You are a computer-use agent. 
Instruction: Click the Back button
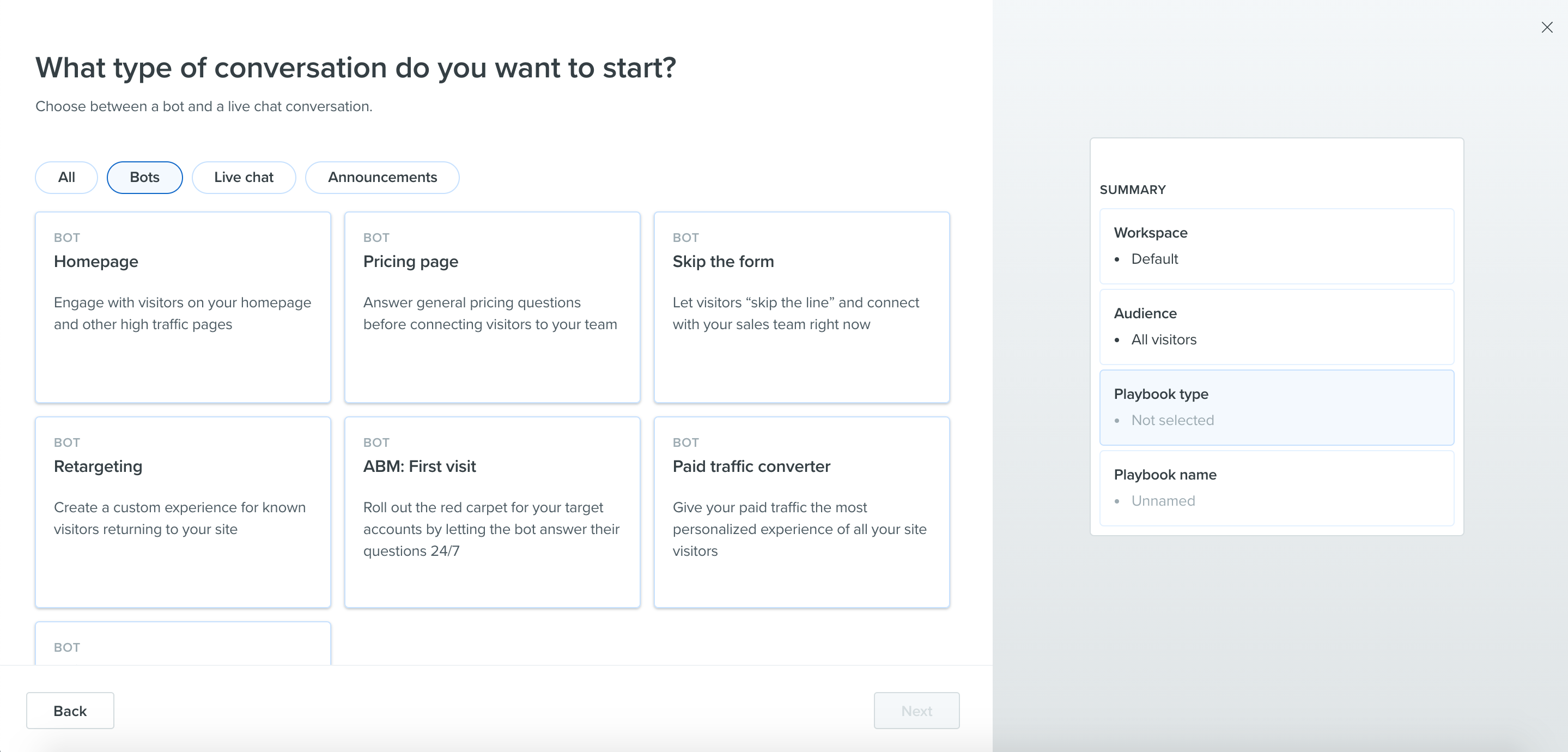coord(70,711)
